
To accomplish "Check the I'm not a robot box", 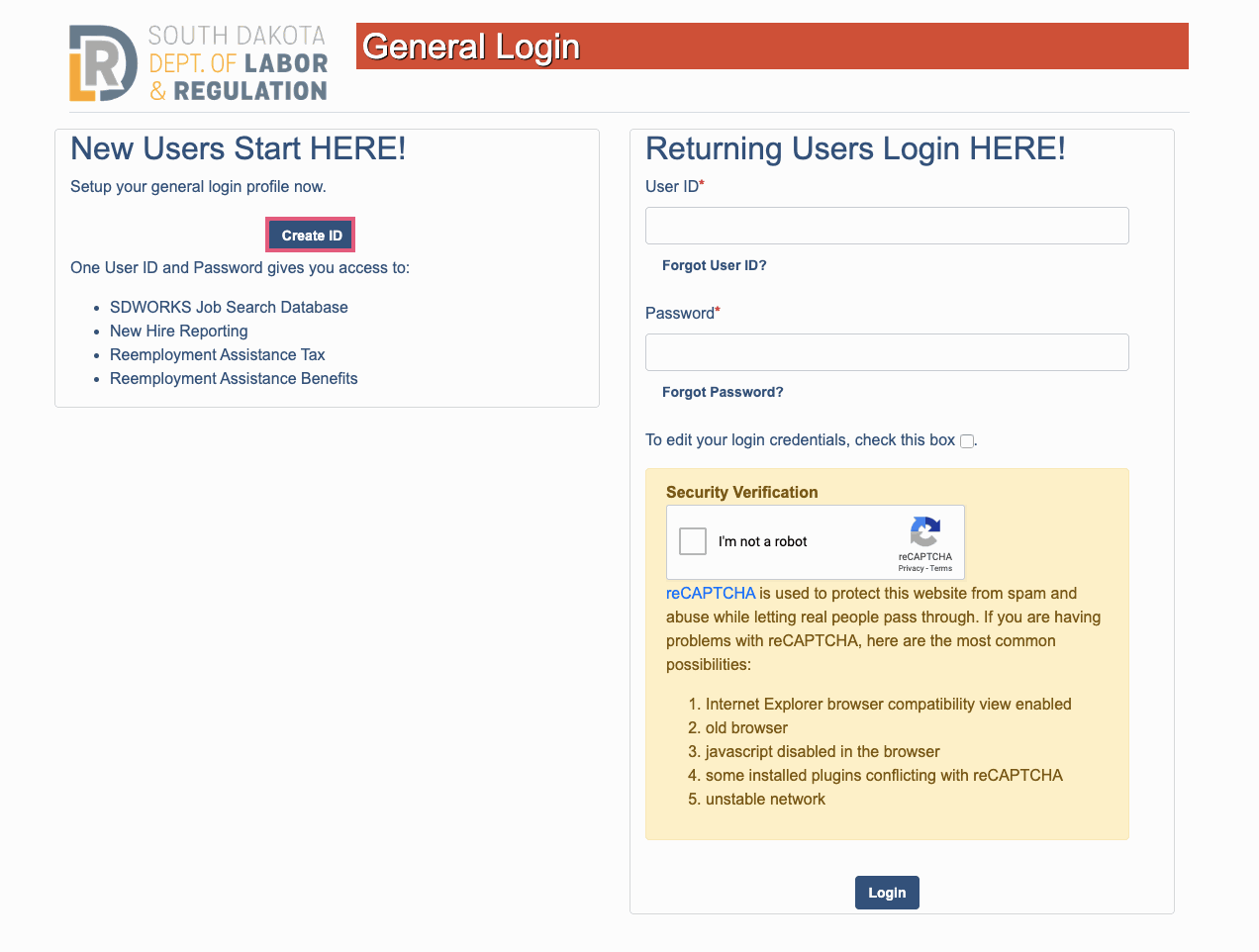I will [693, 541].
